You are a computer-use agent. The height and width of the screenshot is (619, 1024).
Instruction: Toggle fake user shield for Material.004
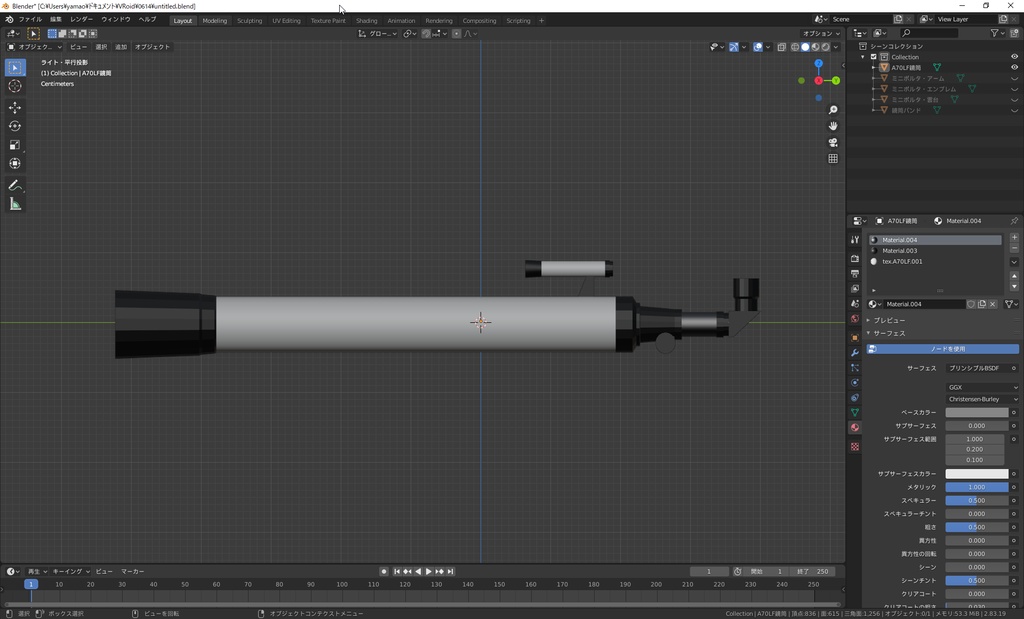(x=970, y=304)
